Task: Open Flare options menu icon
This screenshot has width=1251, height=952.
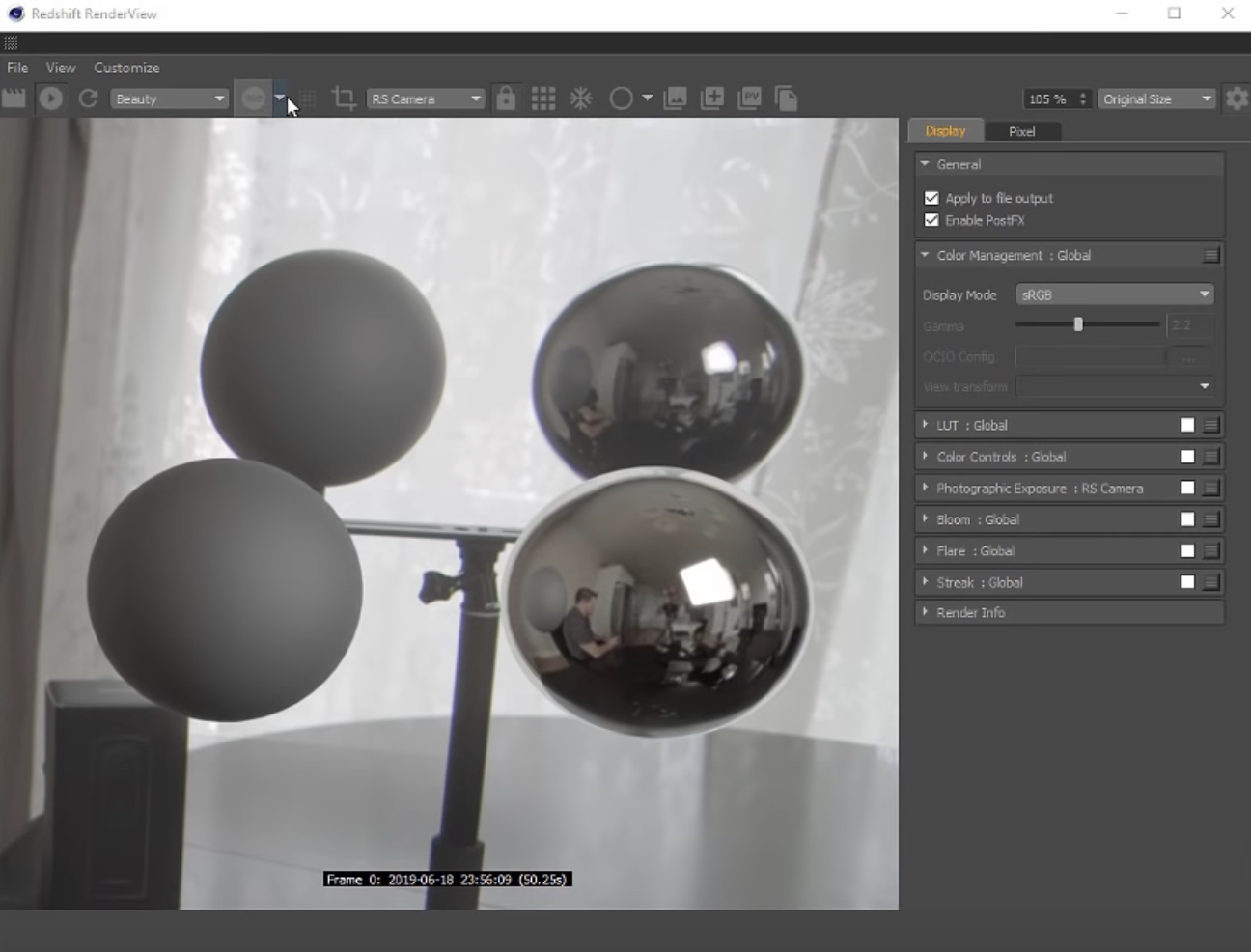Action: pos(1210,551)
